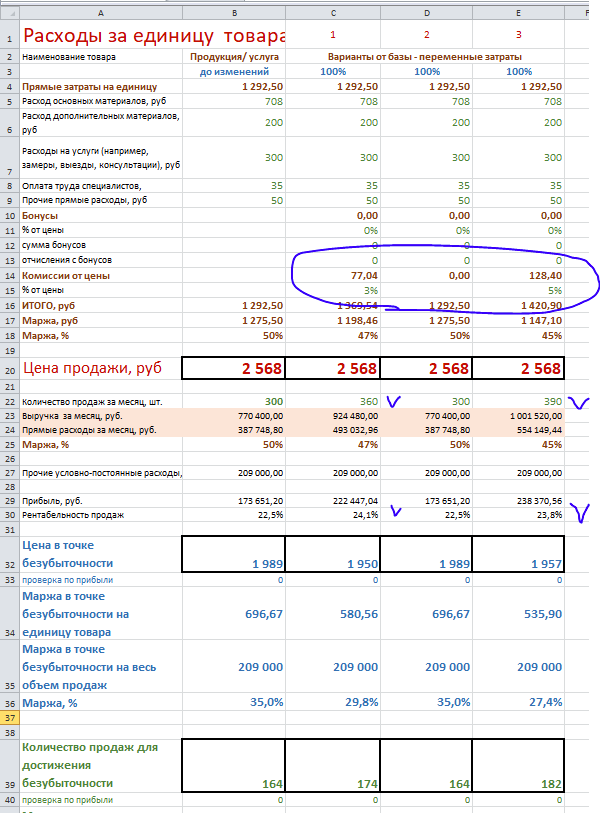
Task: Click 'до изменений' cell
Action: click(x=234, y=72)
